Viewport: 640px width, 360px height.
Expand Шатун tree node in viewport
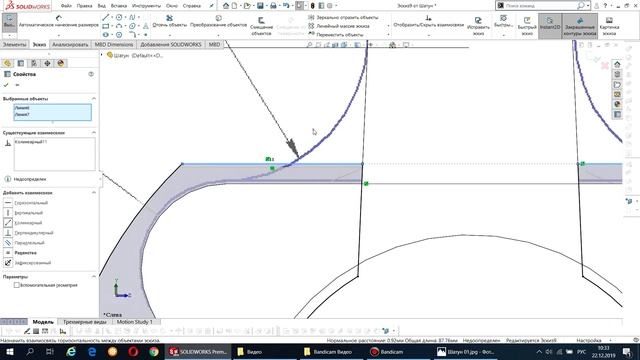point(102,55)
